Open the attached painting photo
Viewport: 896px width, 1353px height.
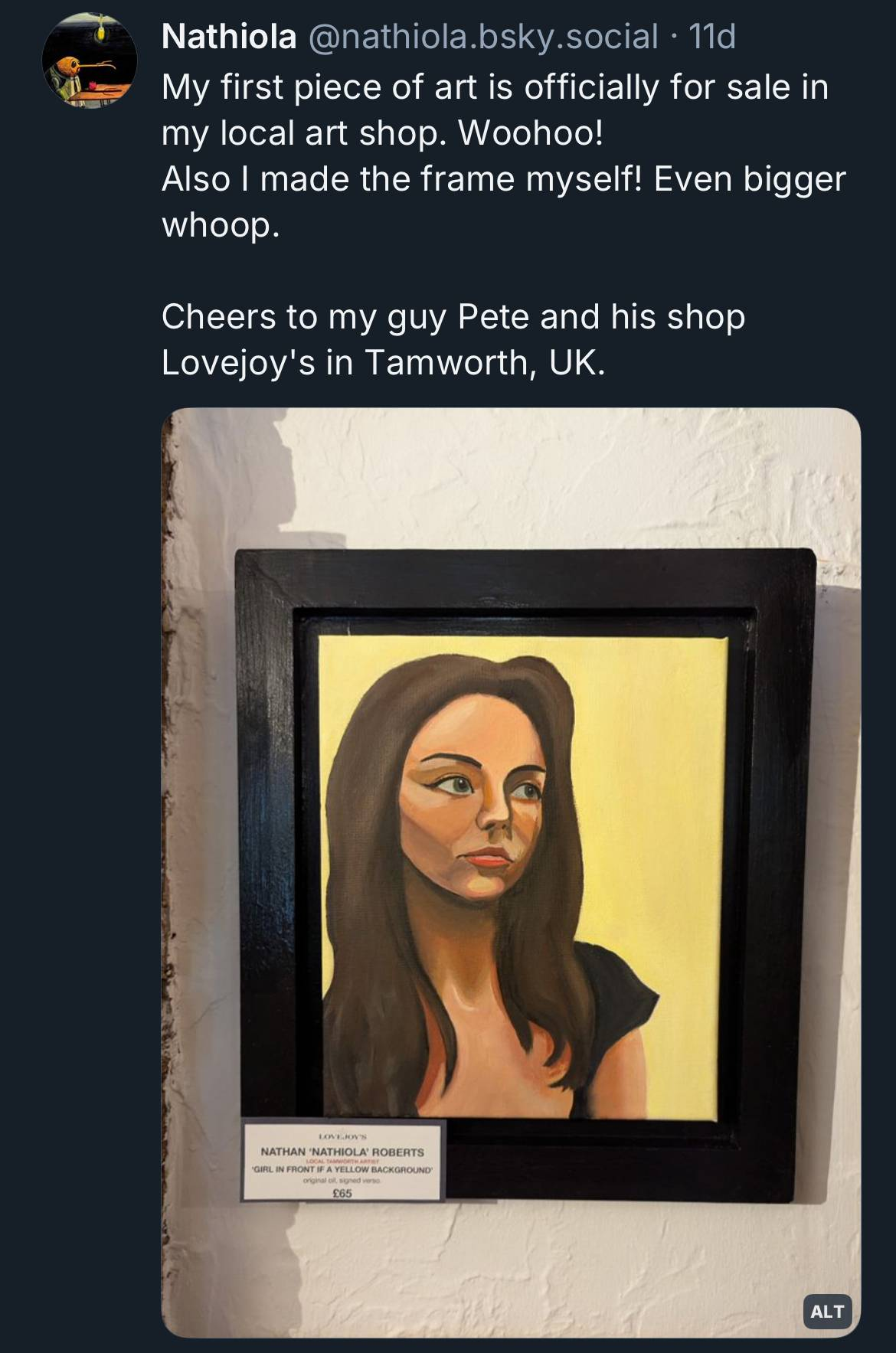pyautogui.click(x=511, y=873)
